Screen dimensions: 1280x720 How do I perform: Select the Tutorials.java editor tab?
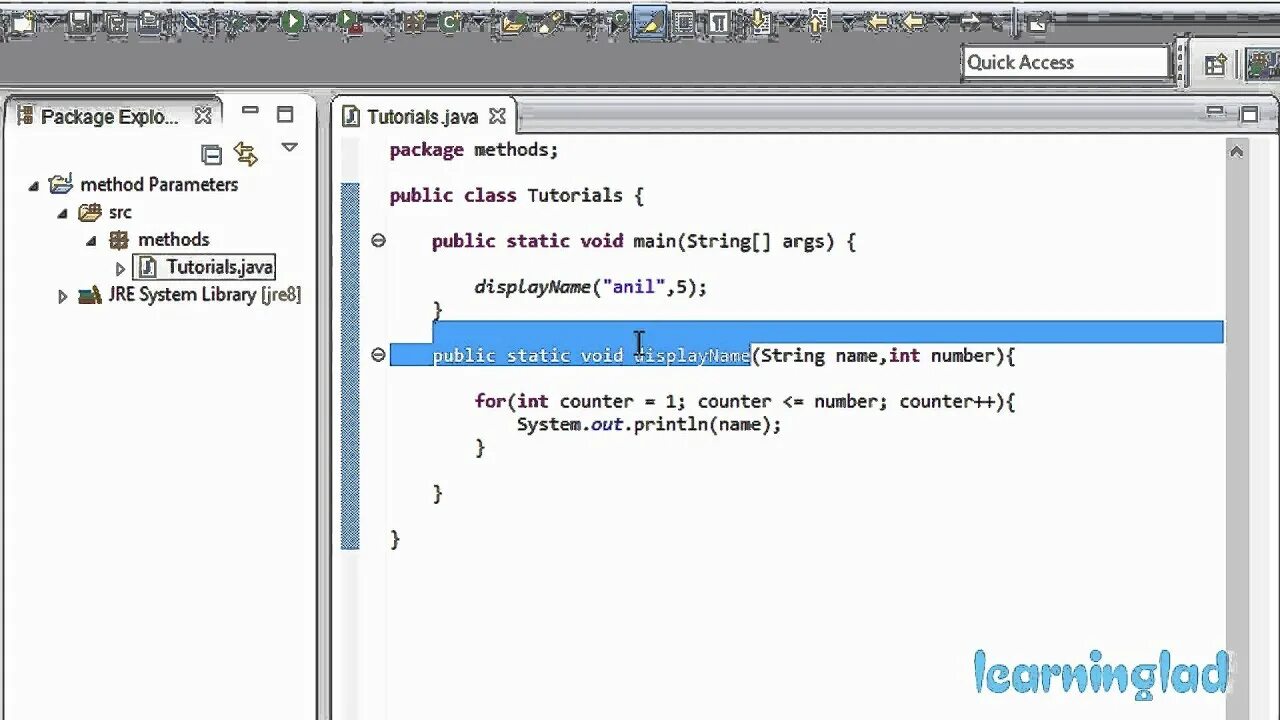(x=422, y=117)
